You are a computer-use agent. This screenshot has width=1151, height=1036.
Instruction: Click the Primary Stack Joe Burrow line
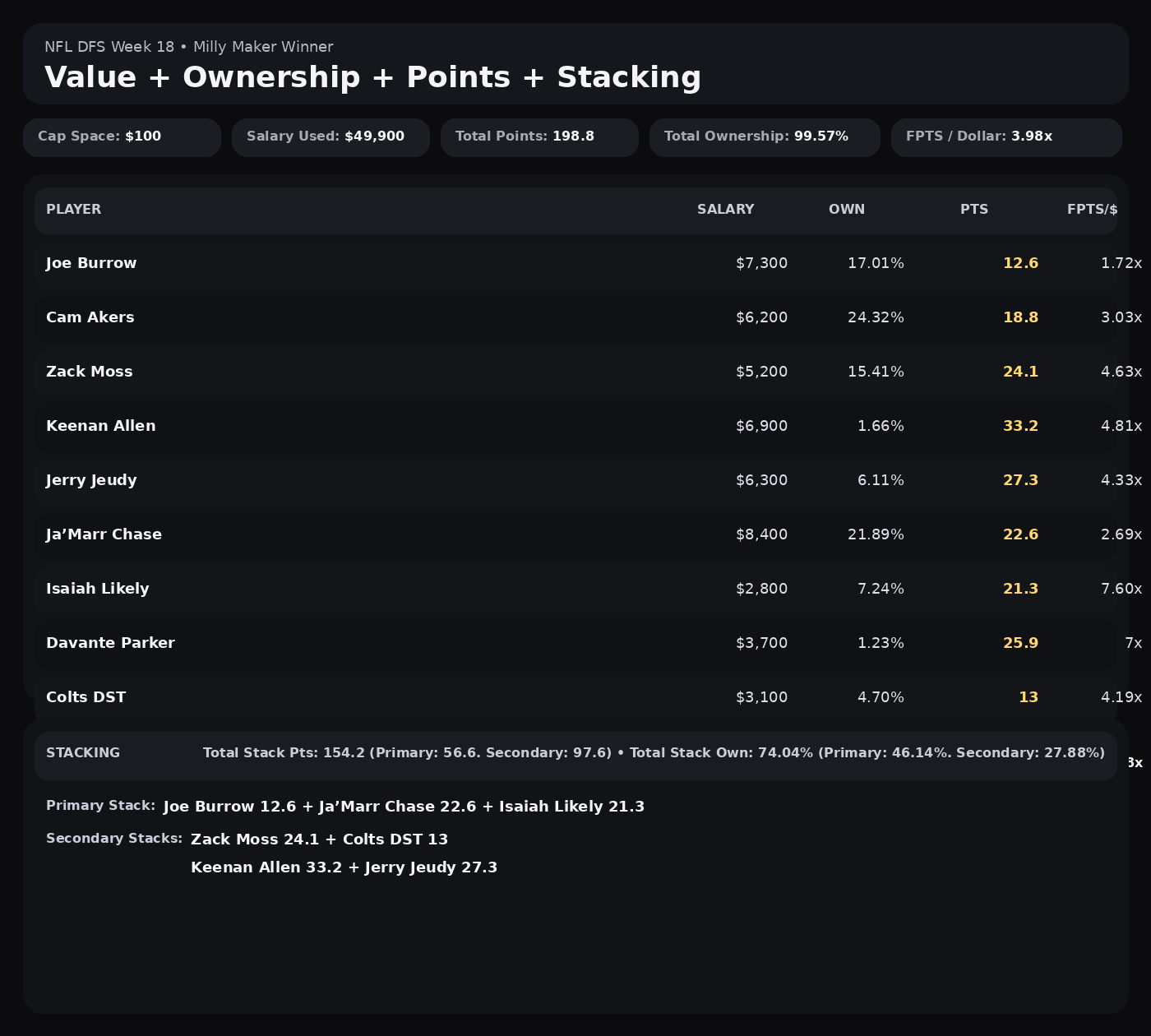click(404, 807)
